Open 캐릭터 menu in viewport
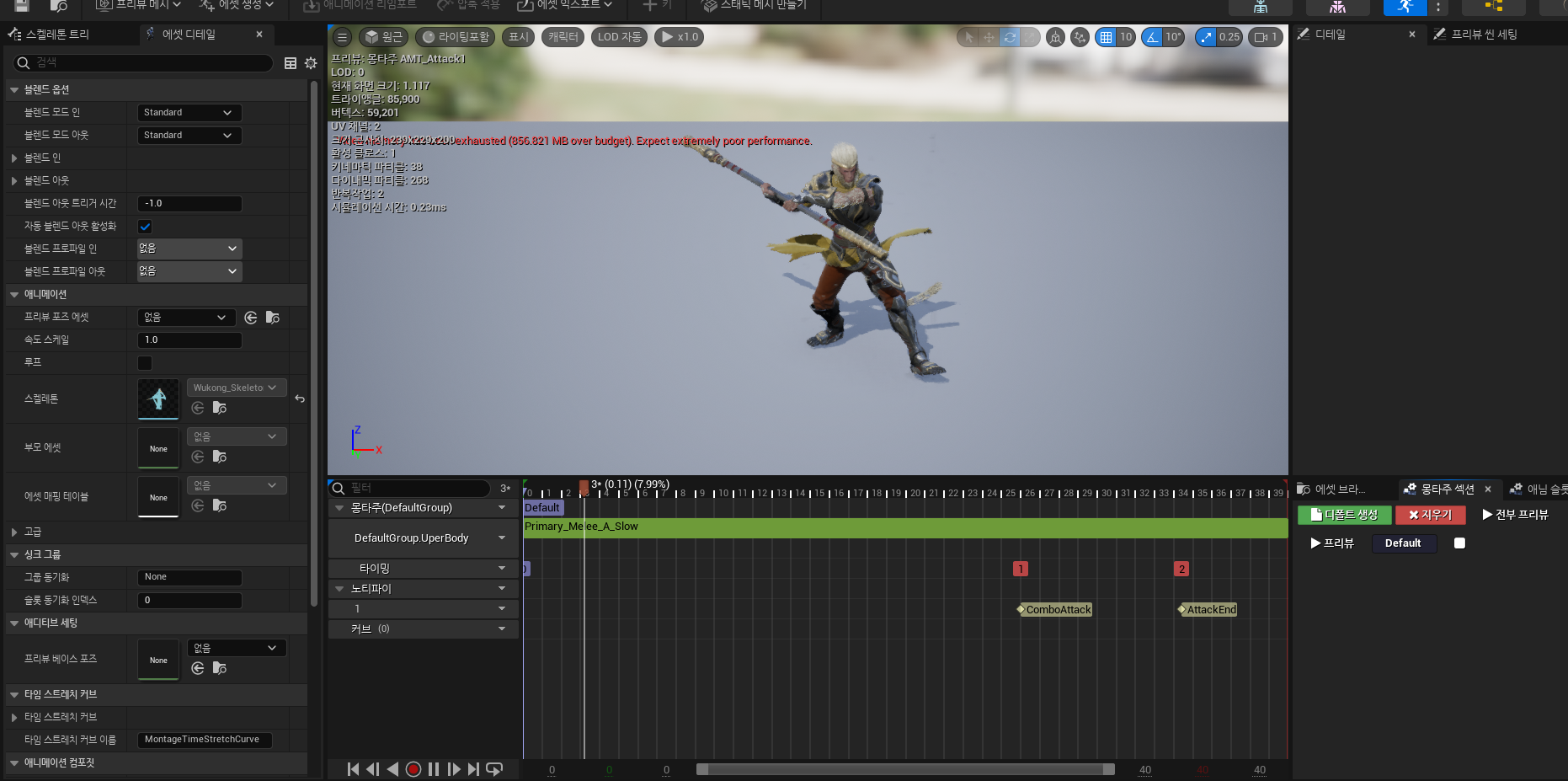The height and width of the screenshot is (781, 1568). pyautogui.click(x=563, y=37)
